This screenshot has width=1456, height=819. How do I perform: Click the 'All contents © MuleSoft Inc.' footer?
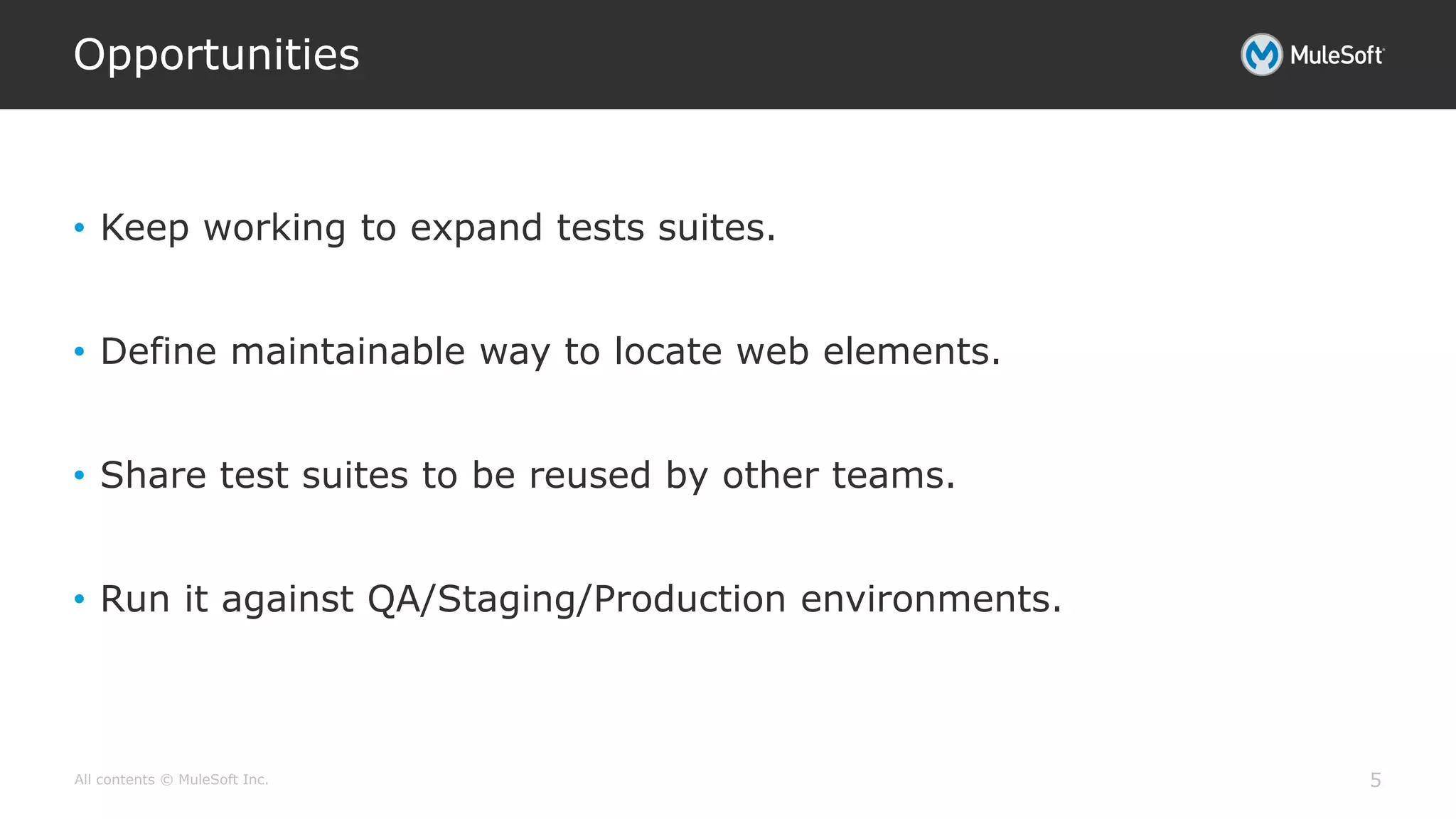coord(171,780)
